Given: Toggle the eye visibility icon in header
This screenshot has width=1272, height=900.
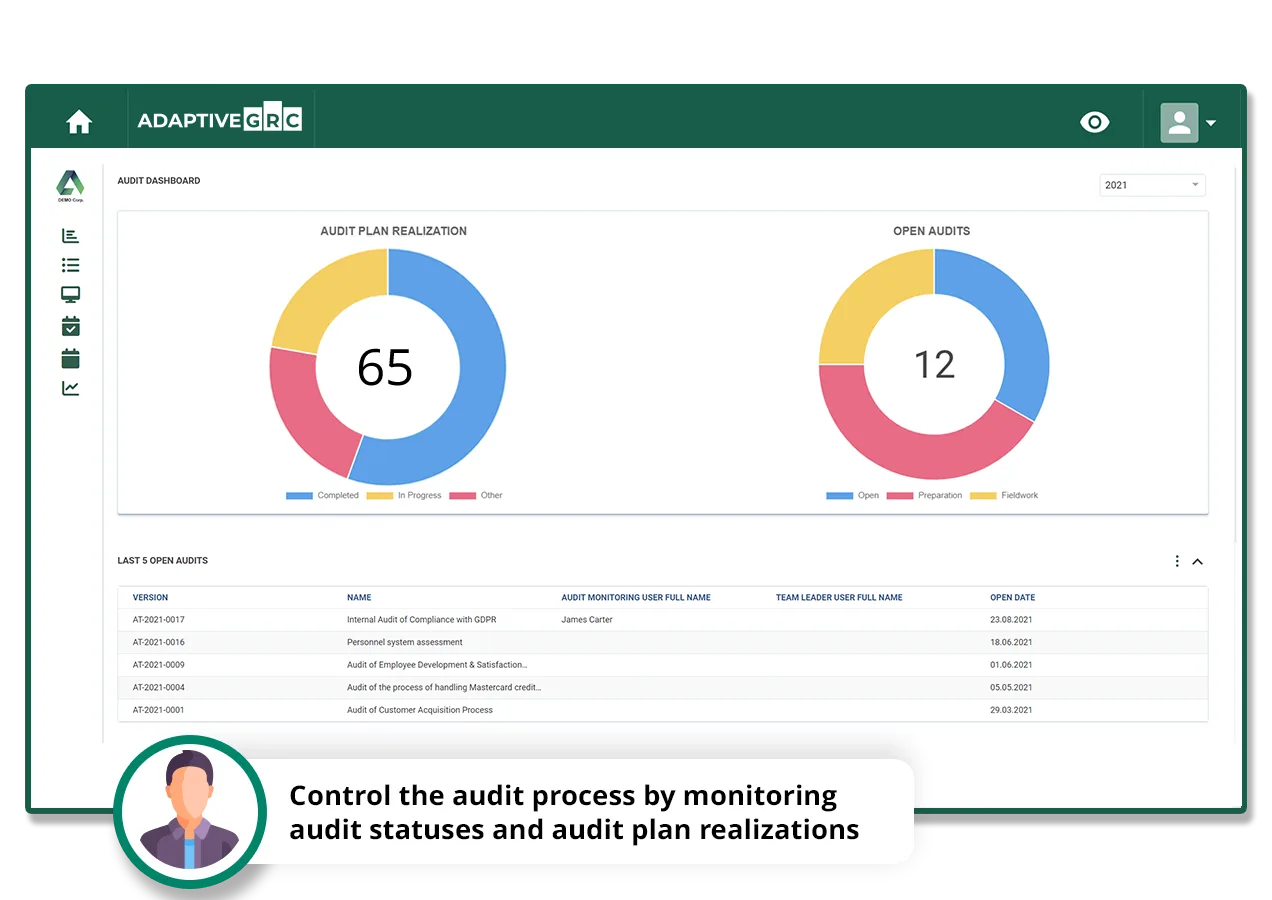Looking at the screenshot, I should tap(1095, 122).
